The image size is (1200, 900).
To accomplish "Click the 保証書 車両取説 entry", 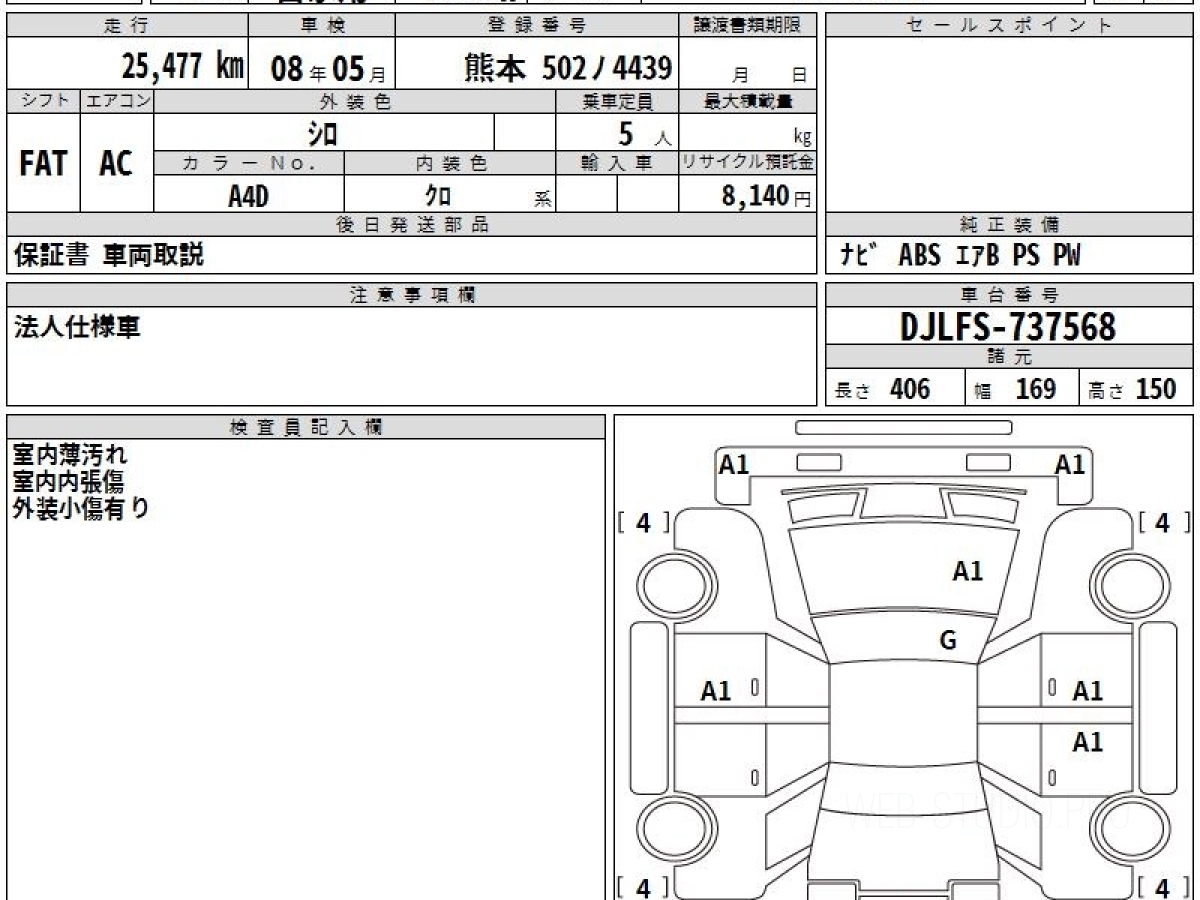I will pos(109,255).
